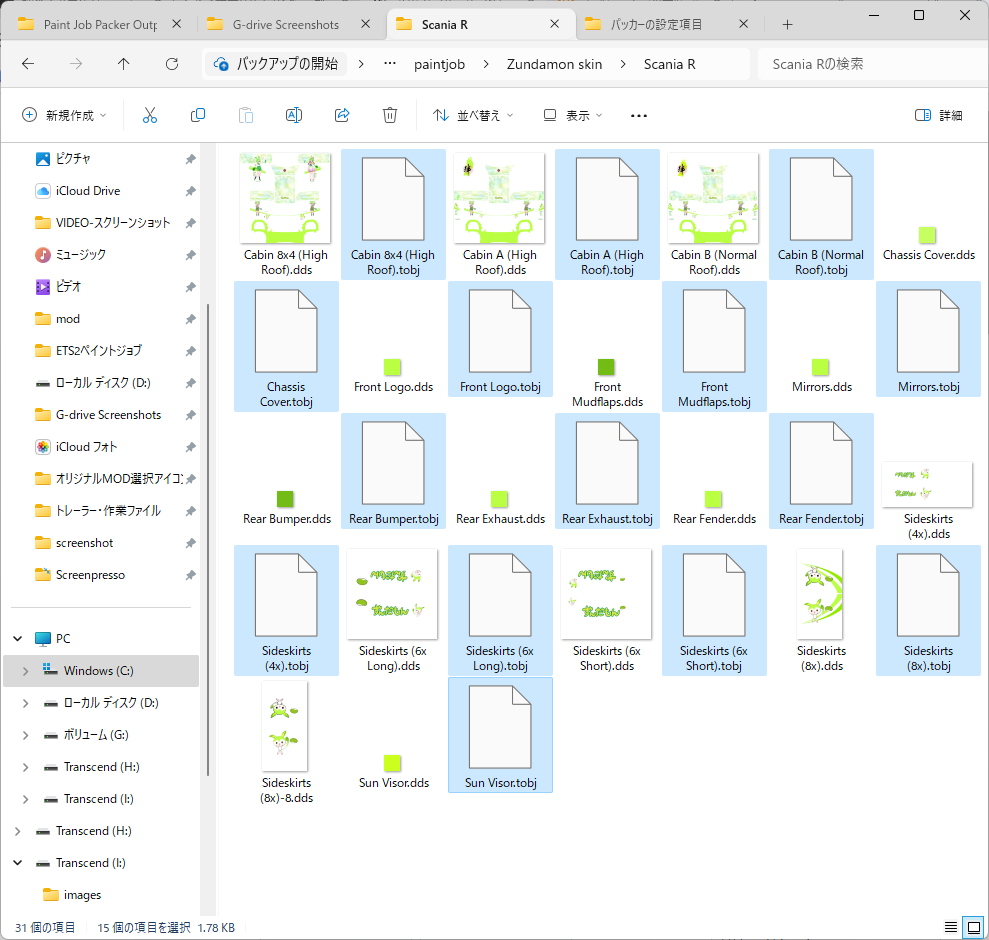
Task: Switch to the Paint Job Packer Output tab
Action: pos(99,24)
